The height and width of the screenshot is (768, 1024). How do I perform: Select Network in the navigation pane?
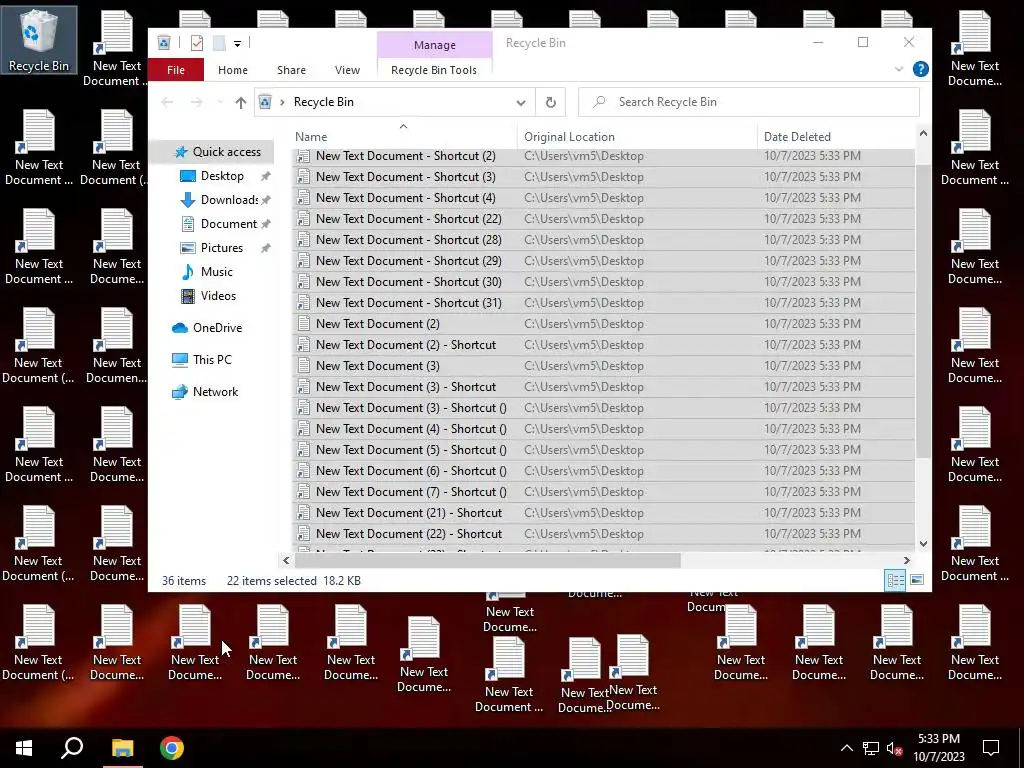(215, 392)
